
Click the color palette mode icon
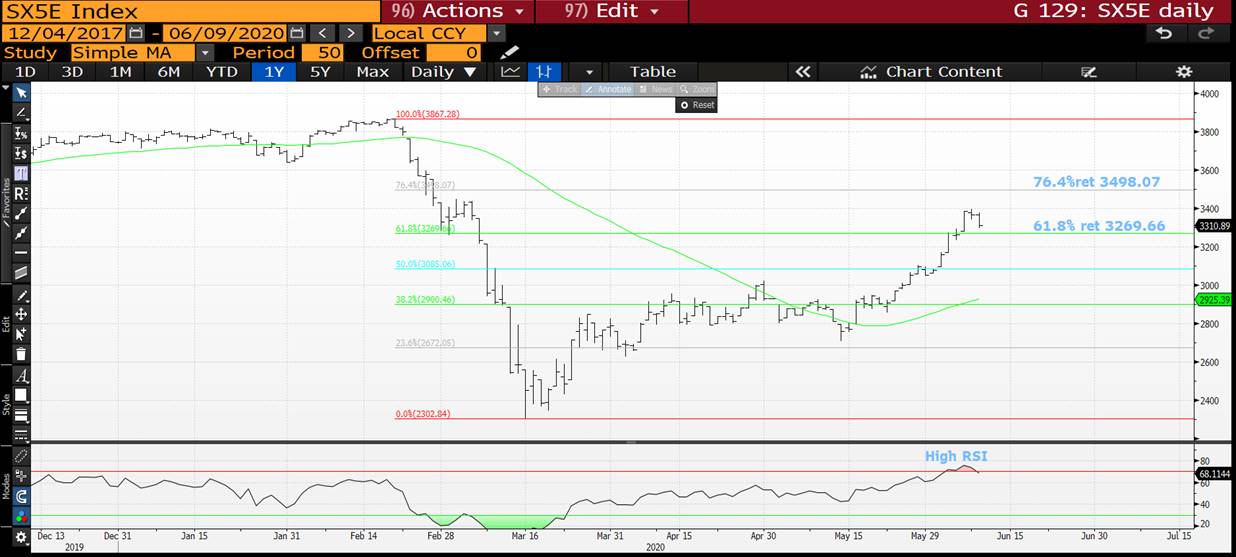pyautogui.click(x=21, y=516)
